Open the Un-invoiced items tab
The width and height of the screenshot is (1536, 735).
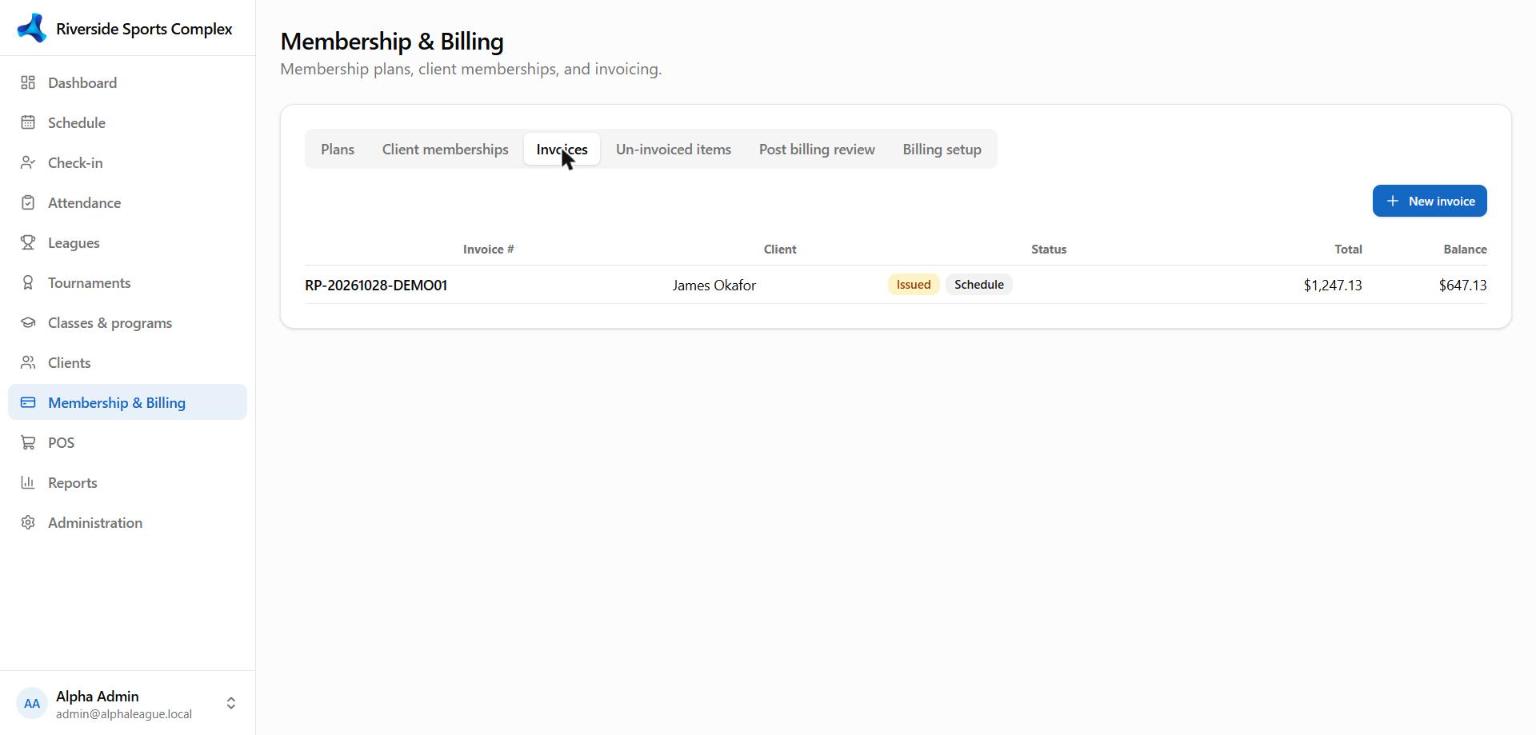[673, 149]
